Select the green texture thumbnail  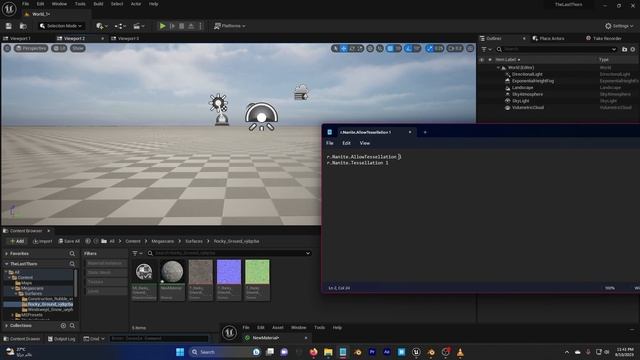(x=258, y=272)
